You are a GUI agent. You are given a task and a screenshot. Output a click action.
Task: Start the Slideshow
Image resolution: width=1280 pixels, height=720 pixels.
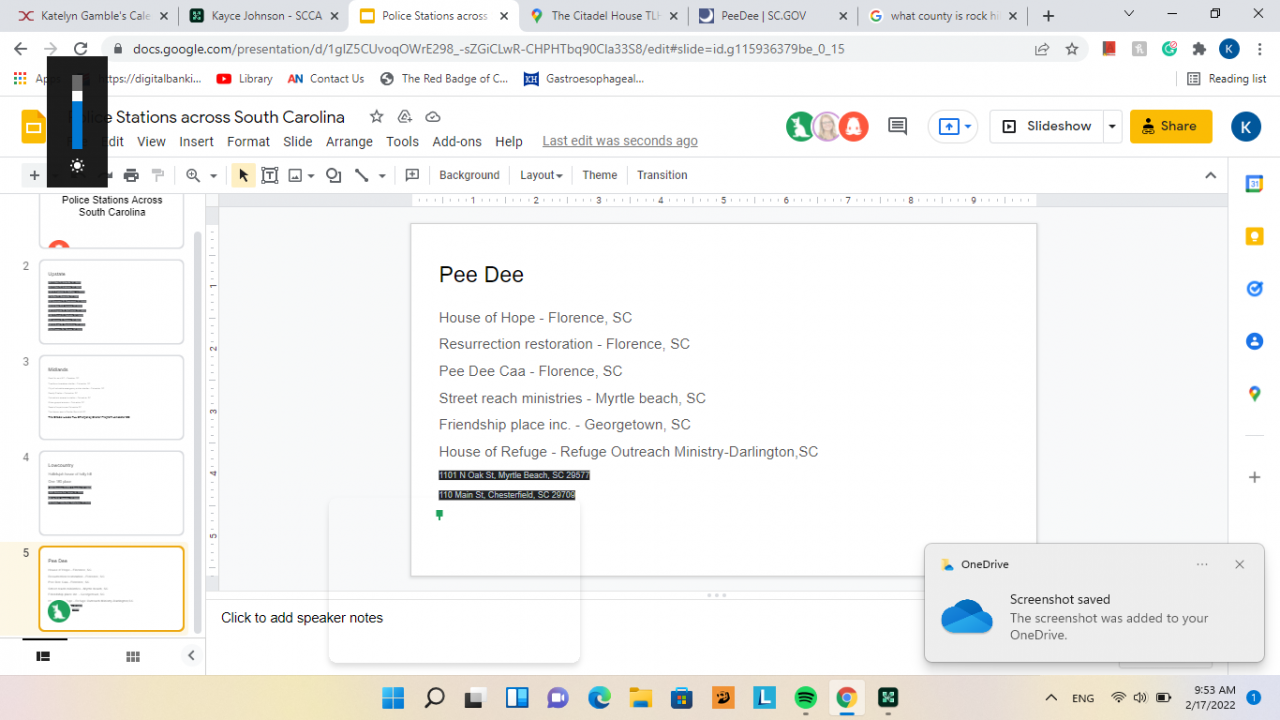point(1047,126)
